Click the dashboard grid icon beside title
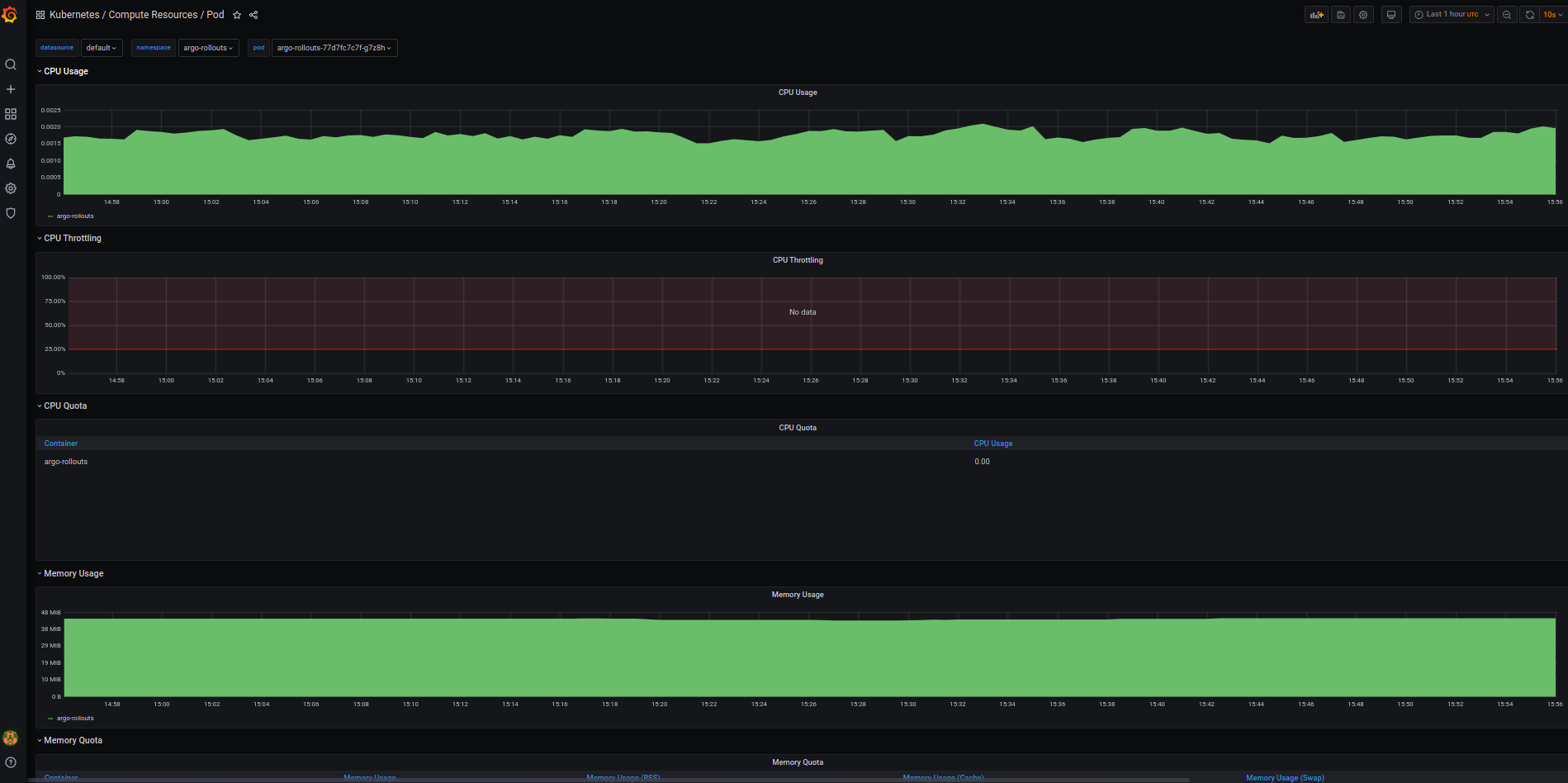 tap(40, 15)
